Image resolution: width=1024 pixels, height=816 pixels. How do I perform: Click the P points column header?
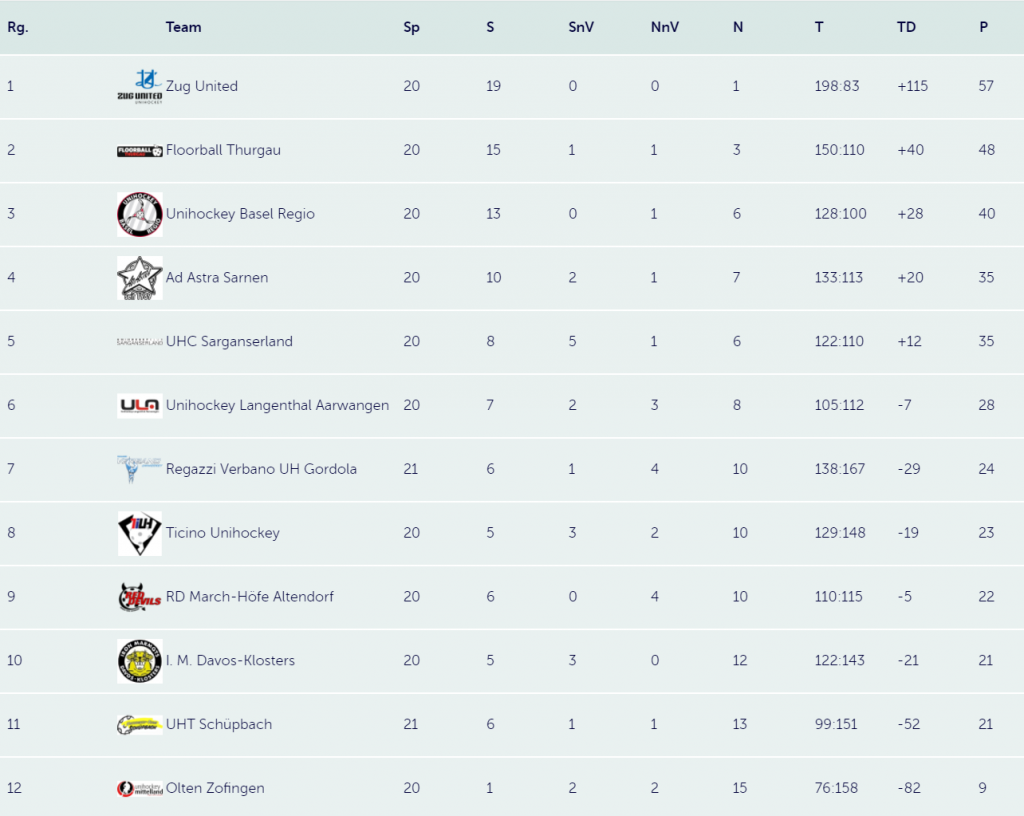coord(984,27)
